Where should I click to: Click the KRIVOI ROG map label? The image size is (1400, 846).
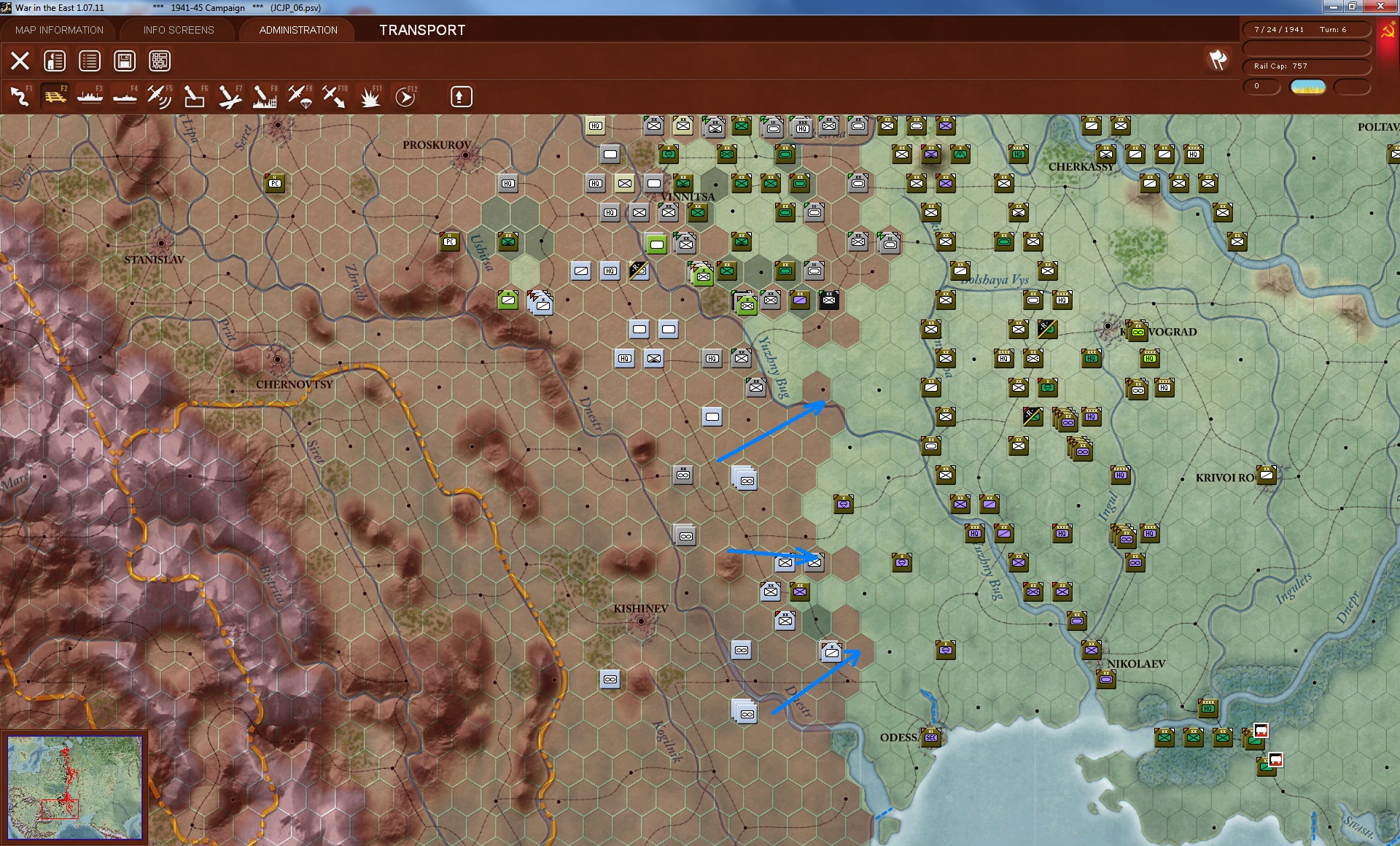pyautogui.click(x=1225, y=478)
